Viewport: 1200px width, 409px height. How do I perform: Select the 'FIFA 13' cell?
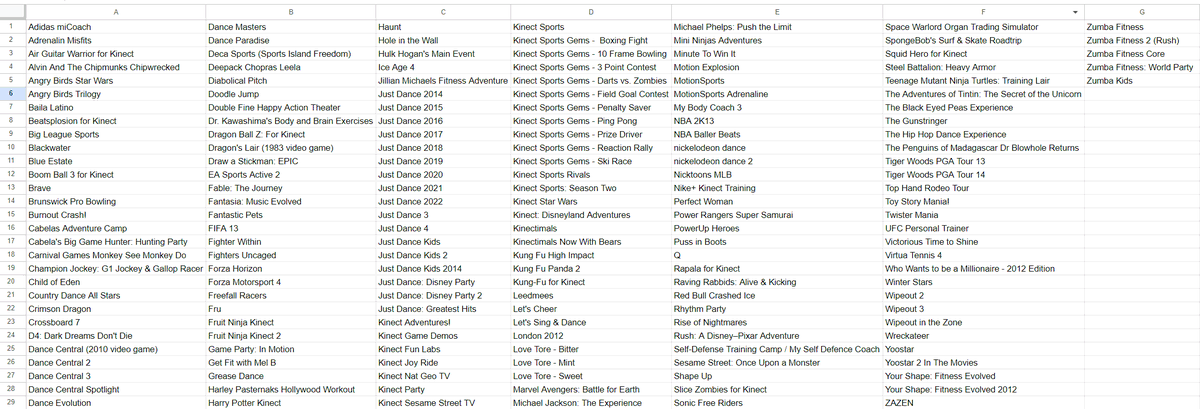pos(290,228)
